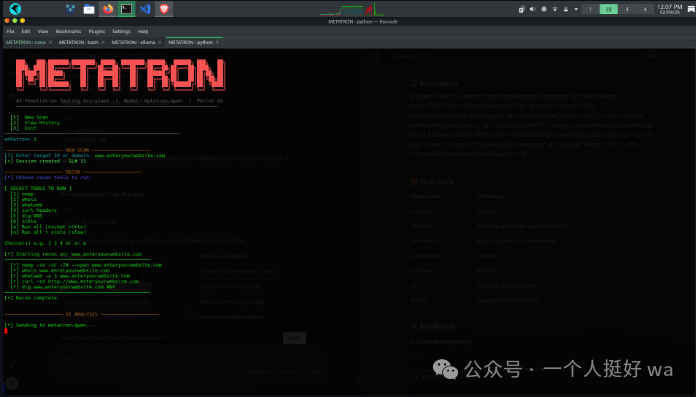
Task: Expand hidden system tray icons arrow
Action: click(x=576, y=9)
